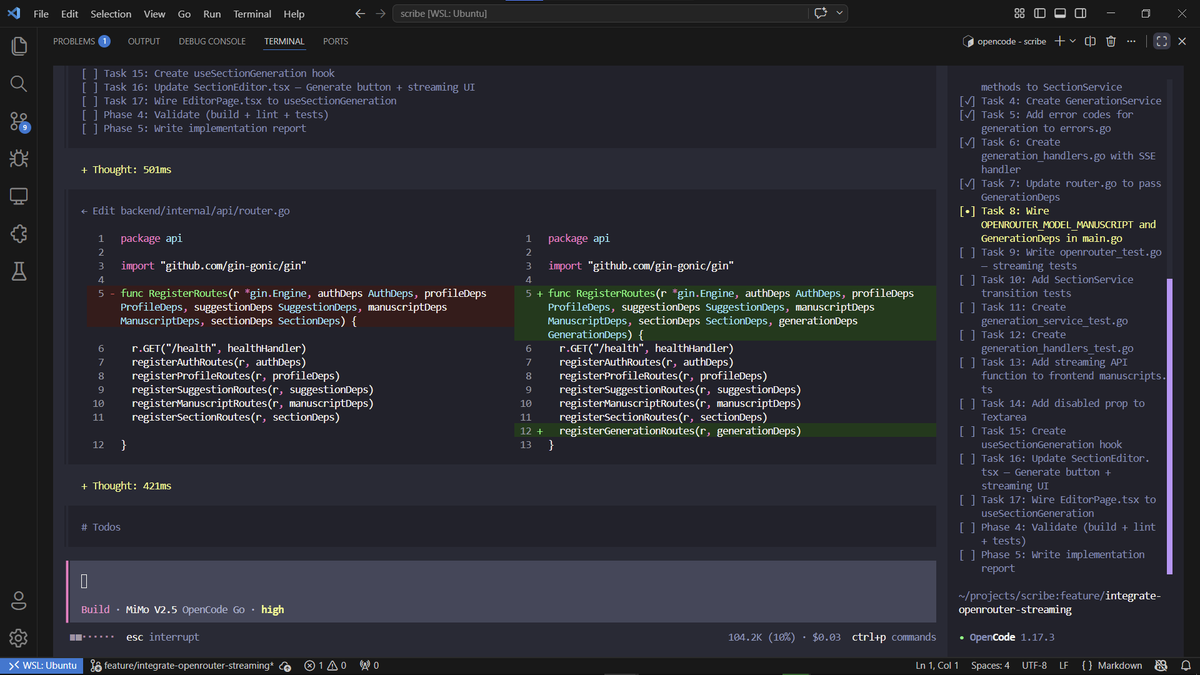1200x675 pixels.
Task: Click the forwarded ports indicator in status bar
Action: tap(369, 665)
